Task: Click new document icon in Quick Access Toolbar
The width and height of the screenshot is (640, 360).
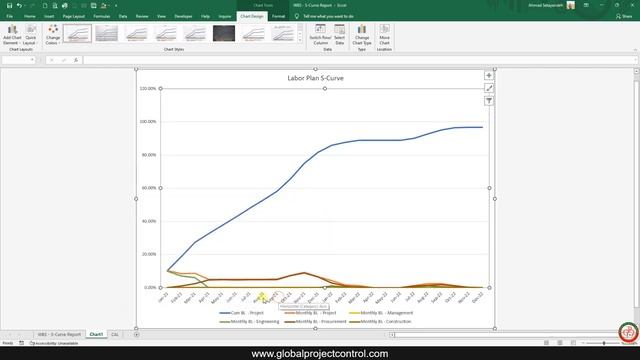Action: pyautogui.click(x=45, y=6)
